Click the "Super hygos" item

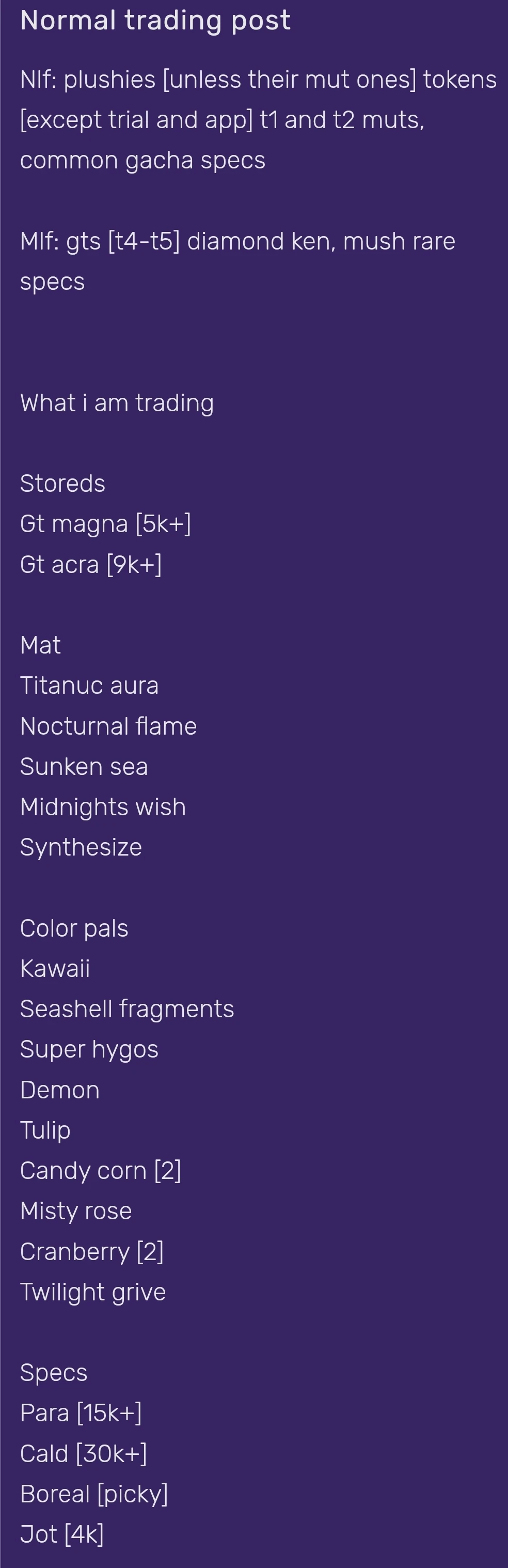[89, 1049]
